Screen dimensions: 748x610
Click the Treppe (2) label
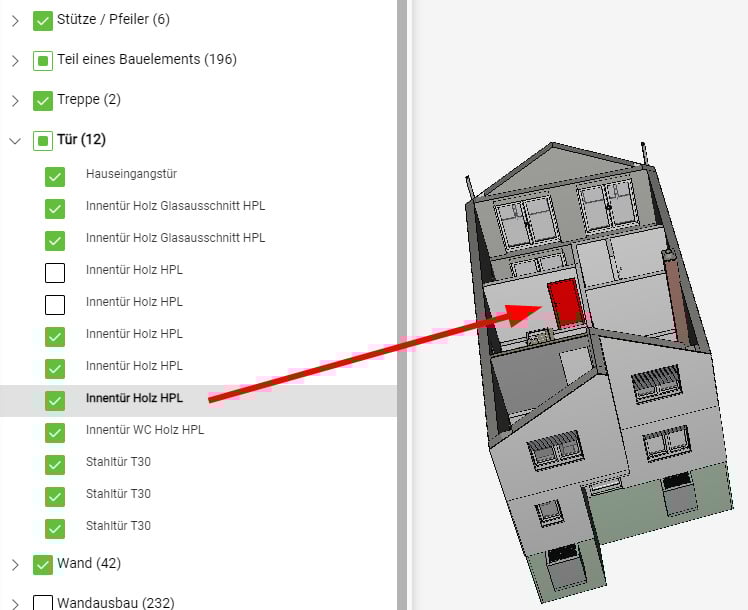pos(89,99)
